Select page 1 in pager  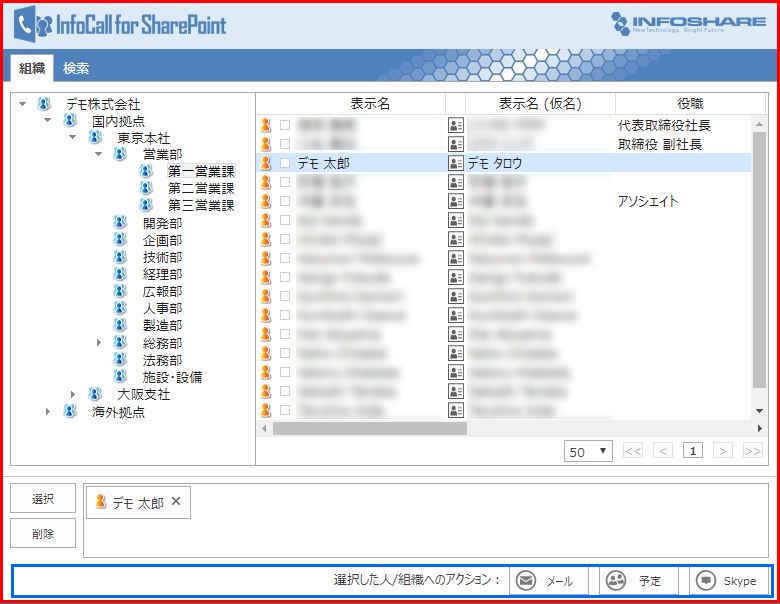pyautogui.click(x=692, y=451)
